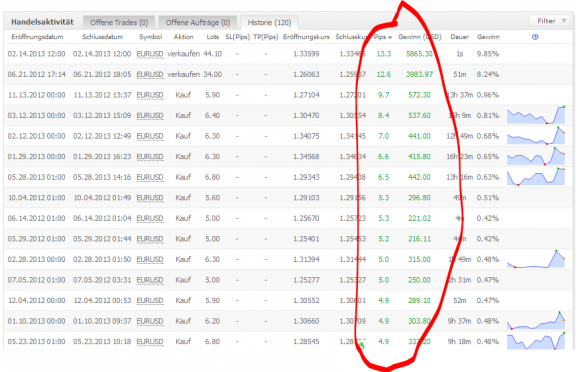Open EURUSD link in 01.10.2013 row
This screenshot has width=580, height=372.
(x=150, y=321)
